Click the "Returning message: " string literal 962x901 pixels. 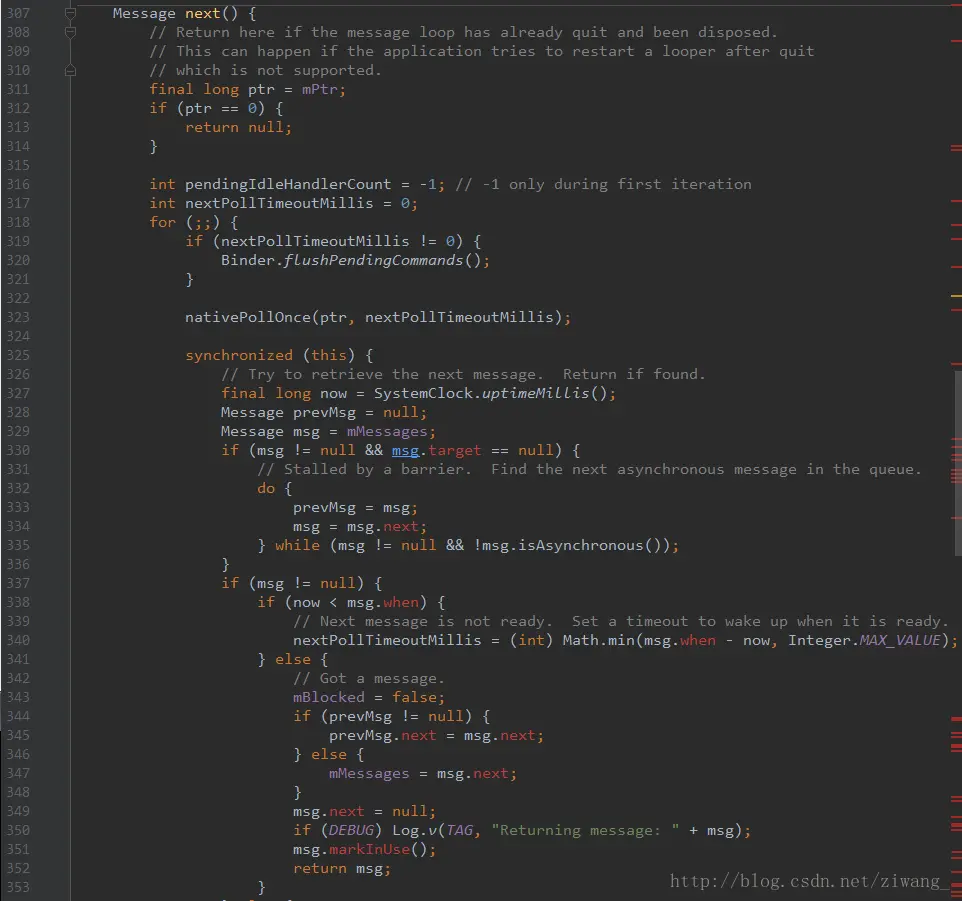pos(585,831)
